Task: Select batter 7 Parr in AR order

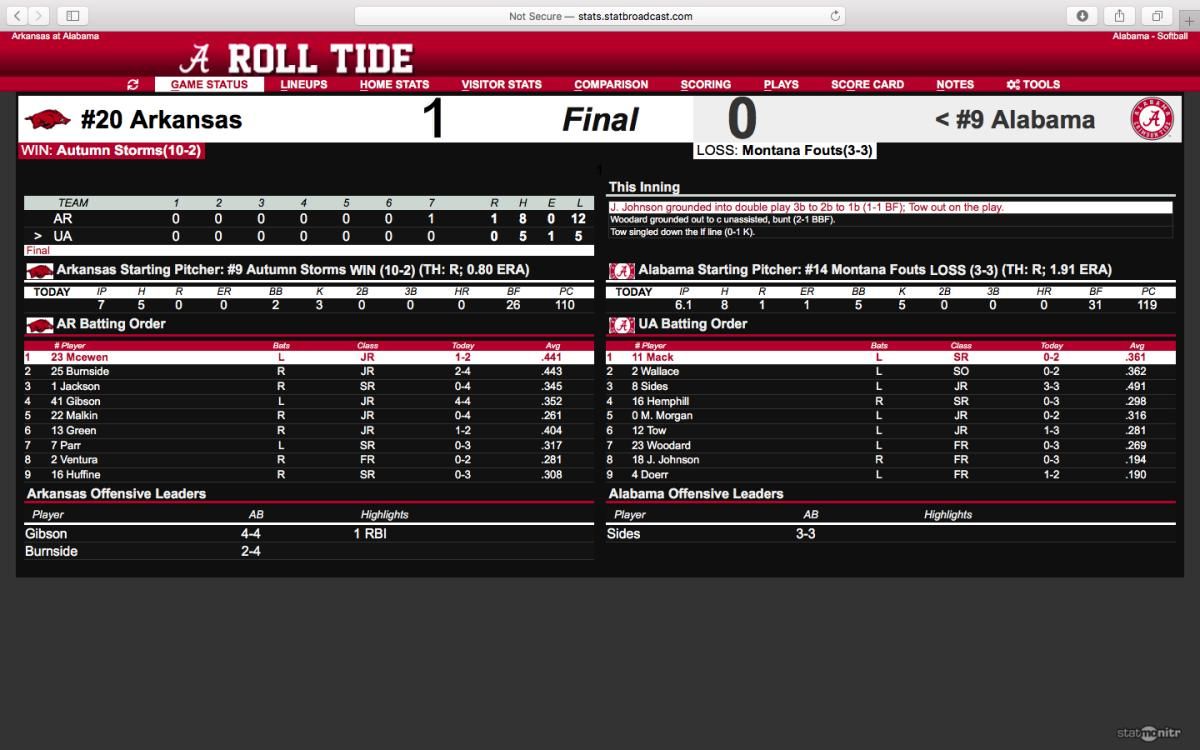Action: click(x=309, y=445)
